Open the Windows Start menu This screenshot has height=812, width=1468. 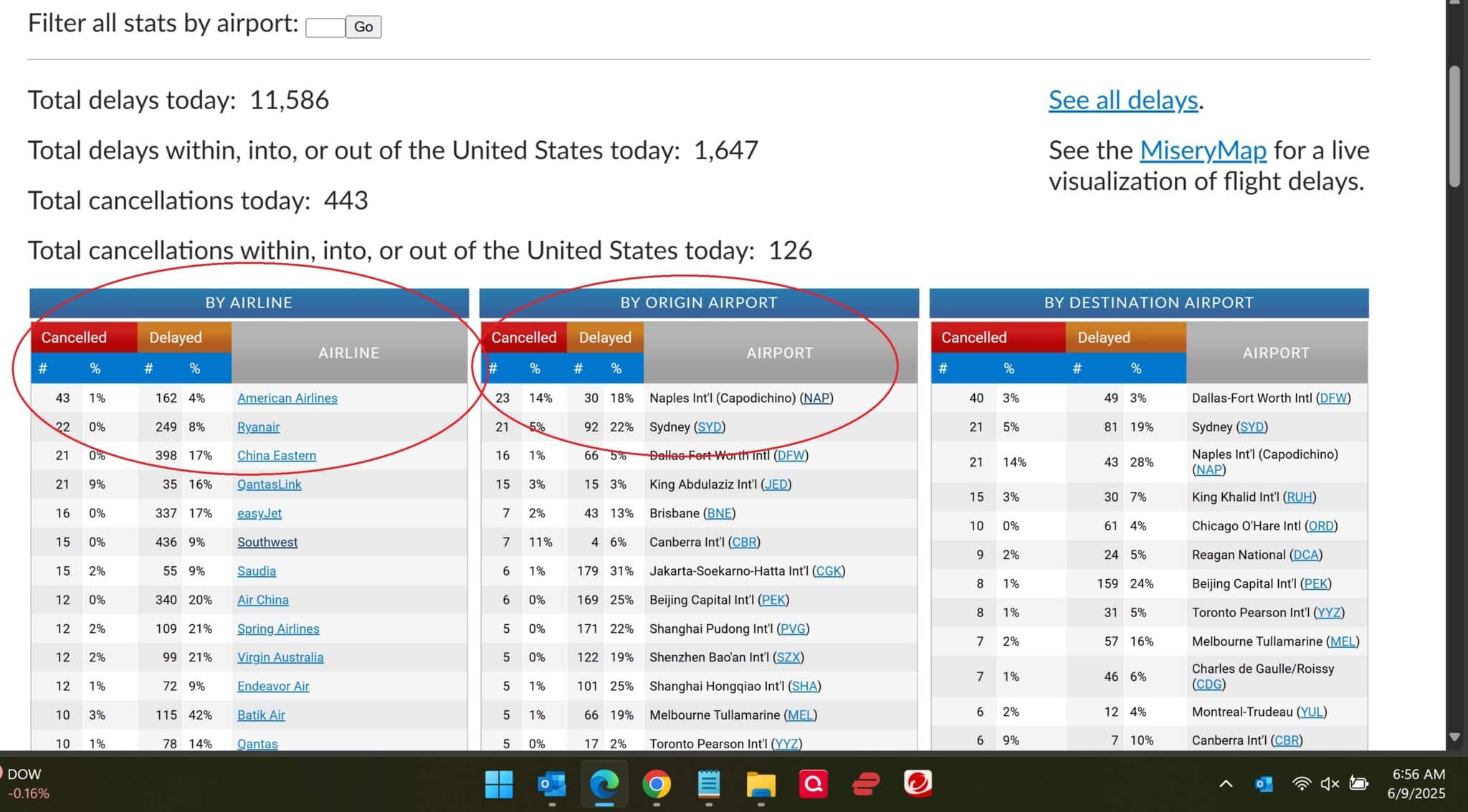tap(499, 784)
